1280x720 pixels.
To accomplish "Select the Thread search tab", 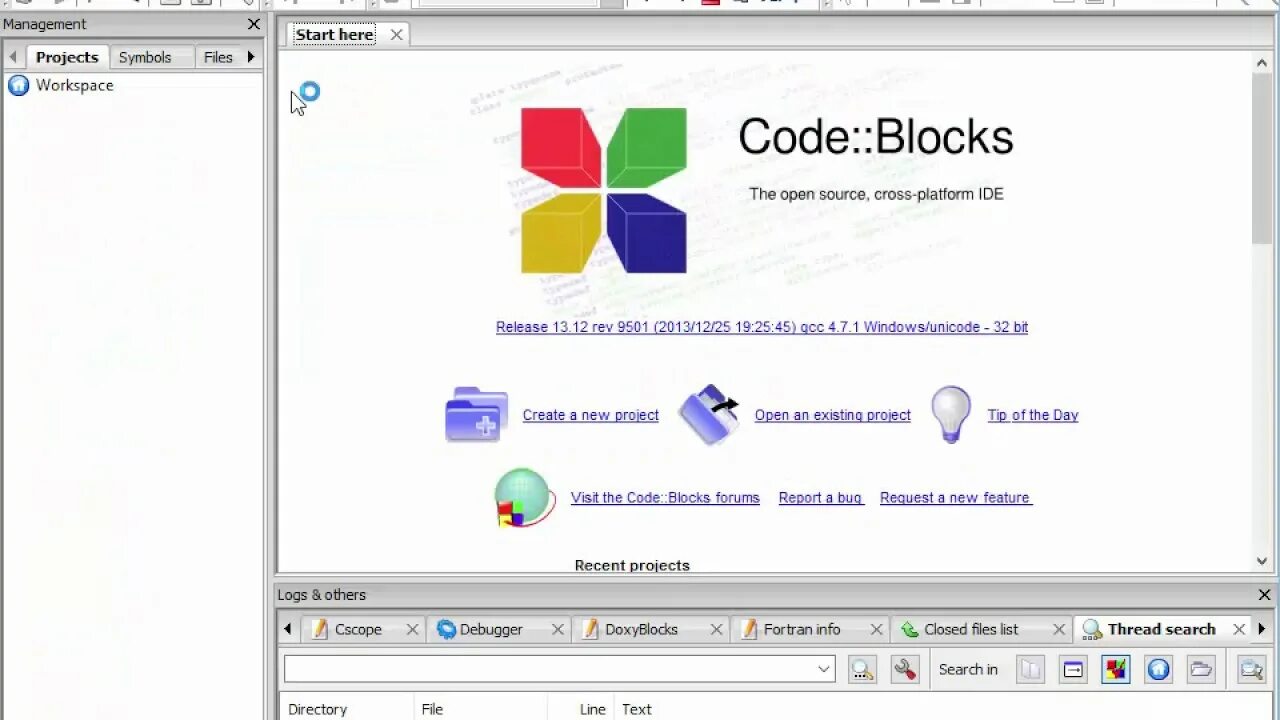I will click(x=1161, y=629).
